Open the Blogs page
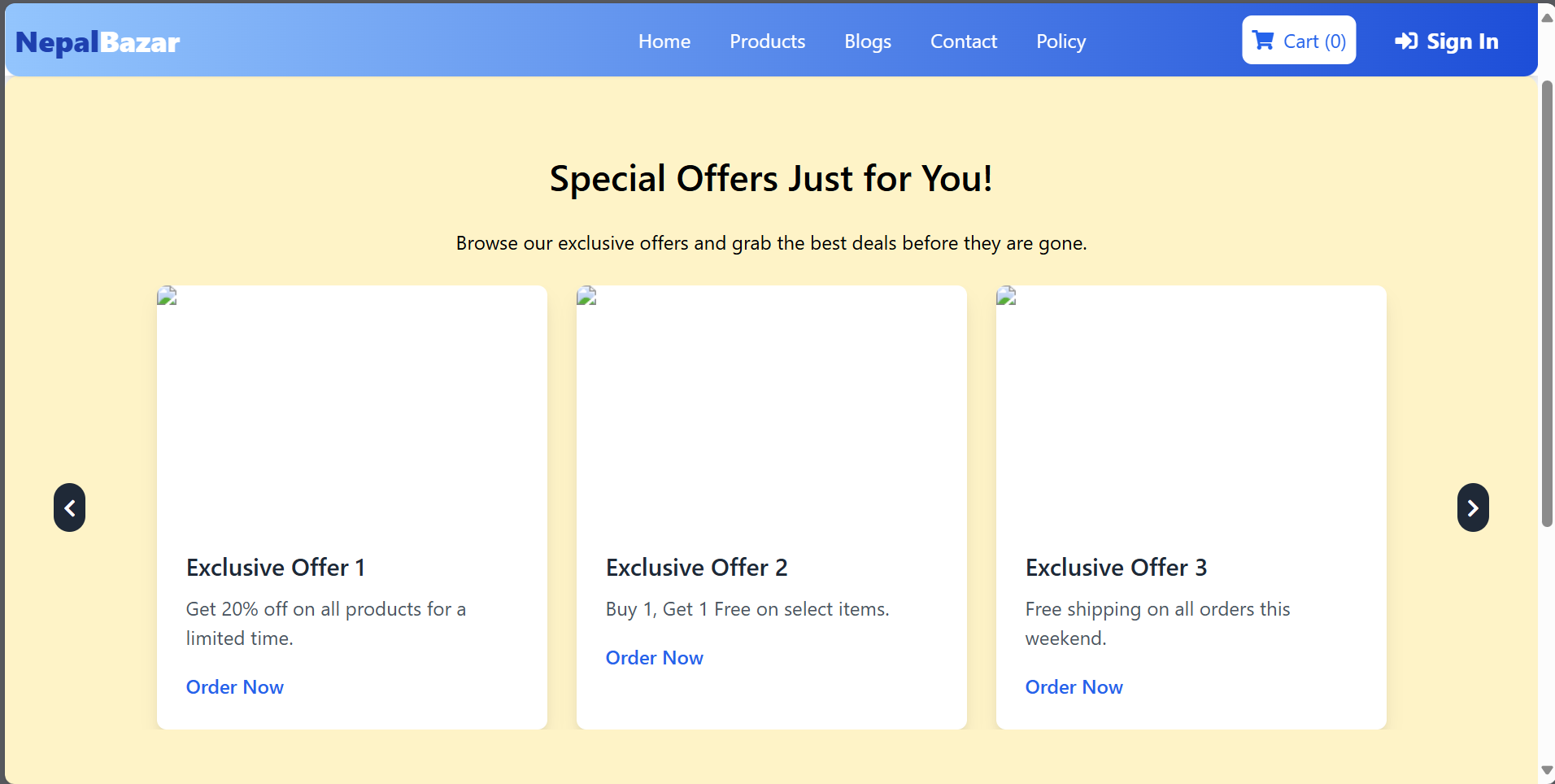This screenshot has height=784, width=1555. pos(867,41)
